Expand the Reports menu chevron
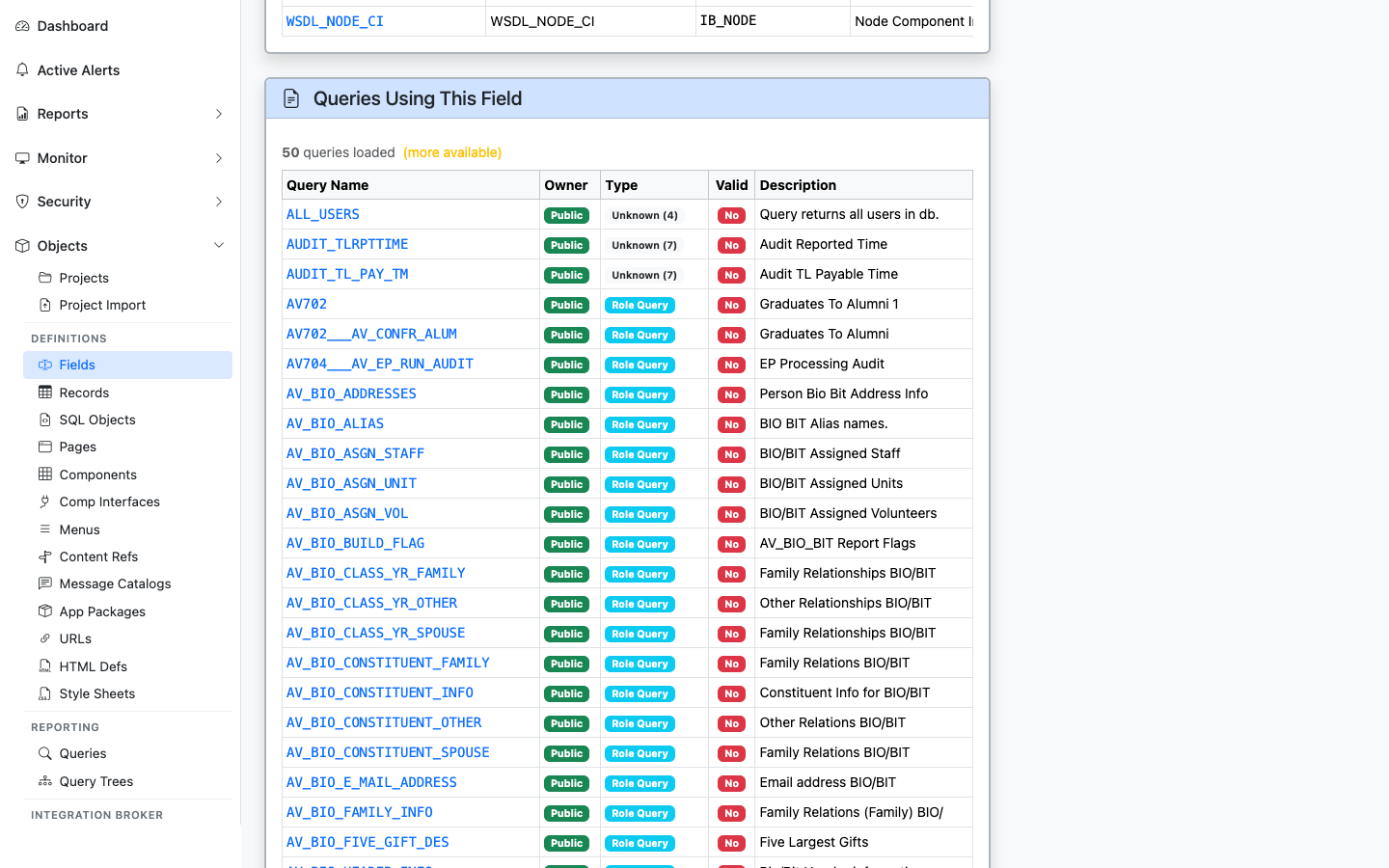 point(219,114)
